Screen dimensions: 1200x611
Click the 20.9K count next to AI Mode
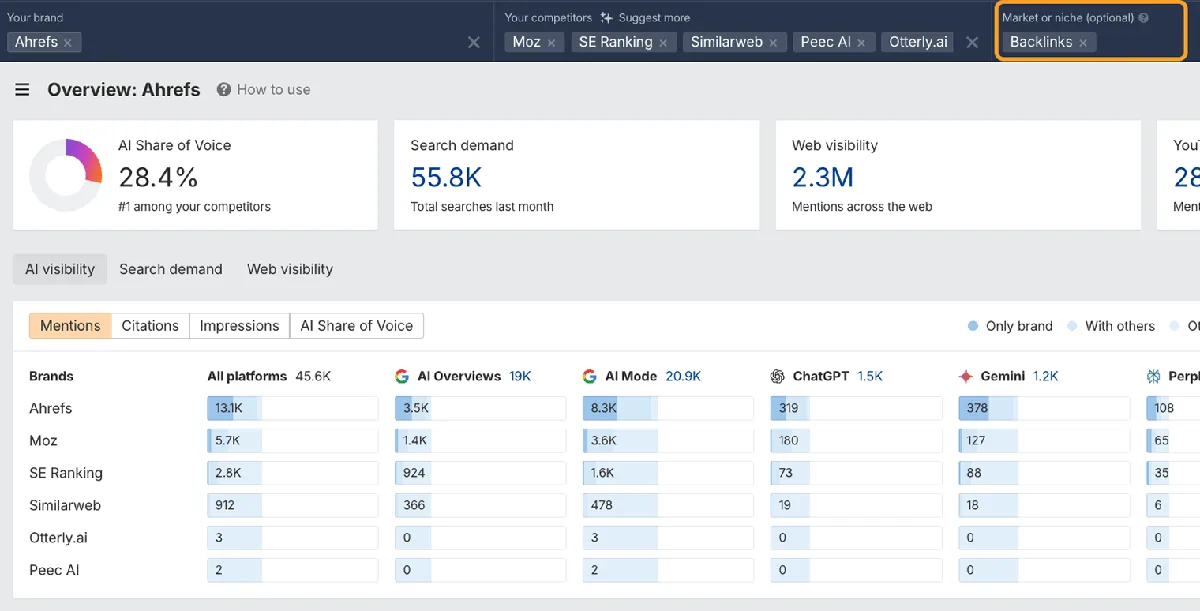[683, 377]
